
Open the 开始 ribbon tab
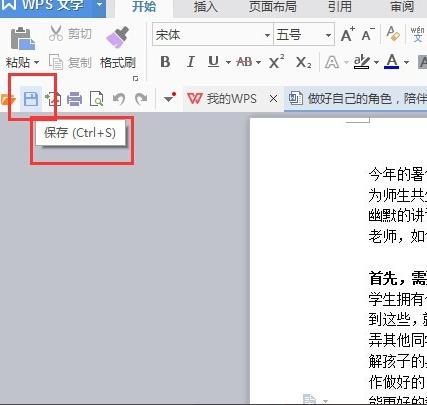tap(144, 7)
